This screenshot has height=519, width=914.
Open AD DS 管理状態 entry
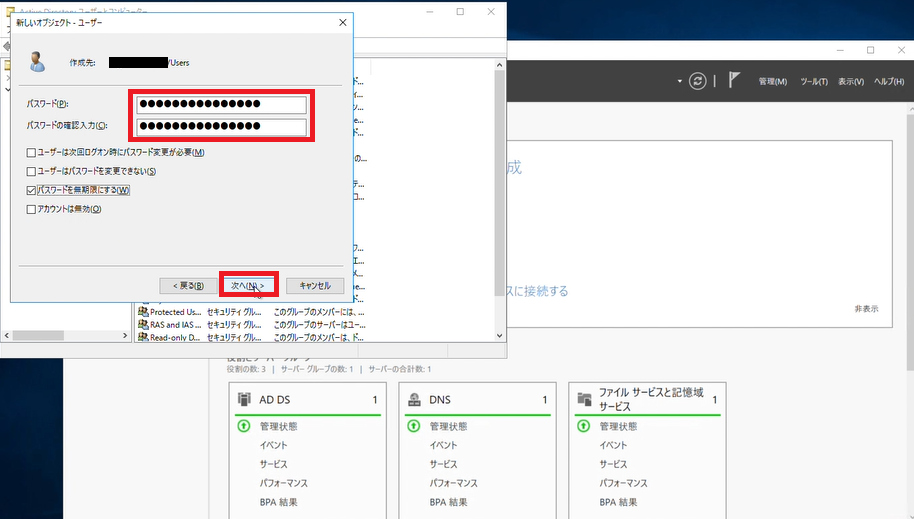pos(279,426)
